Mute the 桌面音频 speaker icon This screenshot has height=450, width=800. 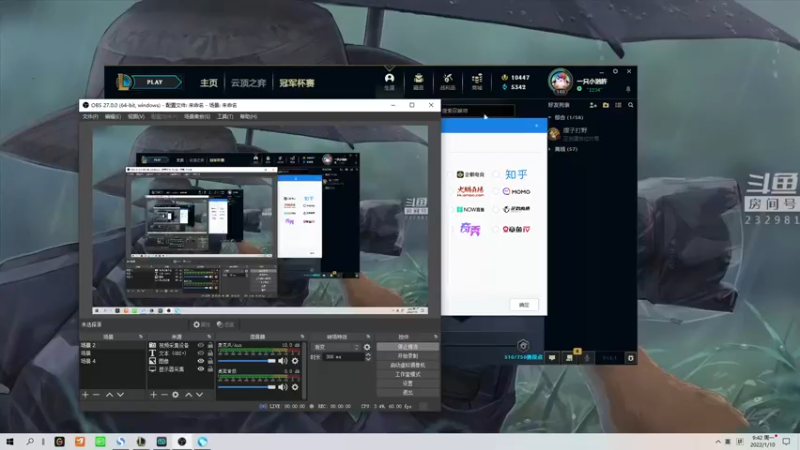pyautogui.click(x=283, y=387)
